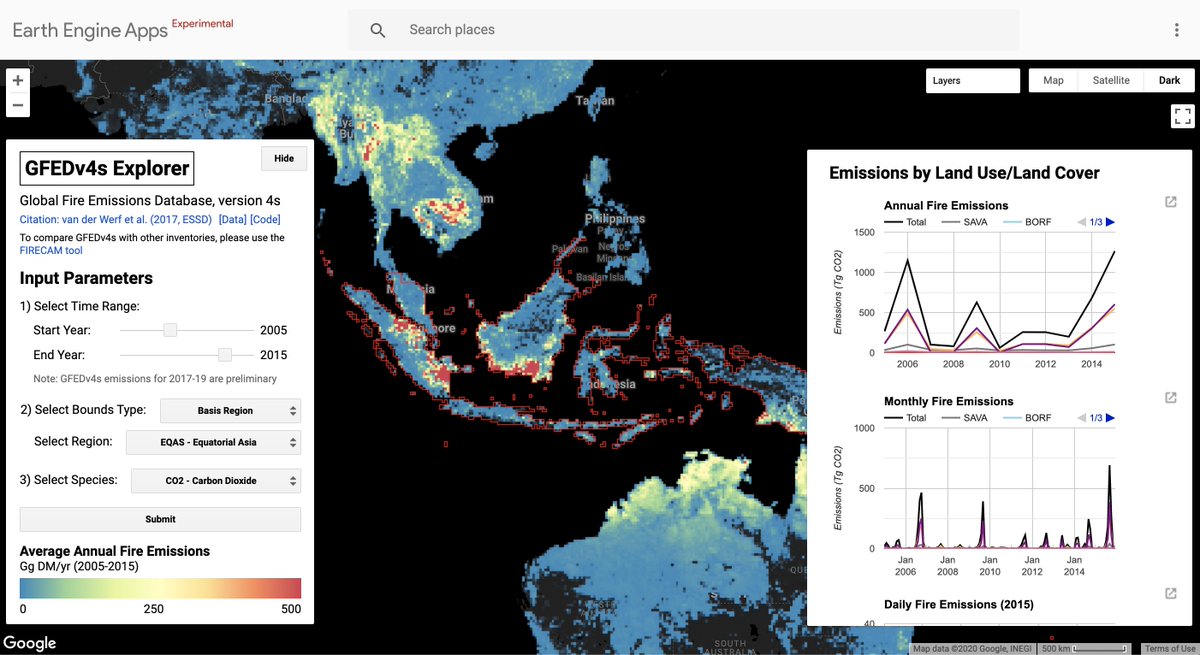This screenshot has height=655, width=1200.
Task: Toggle the Total series in Annual chart legend
Action: click(x=905, y=222)
